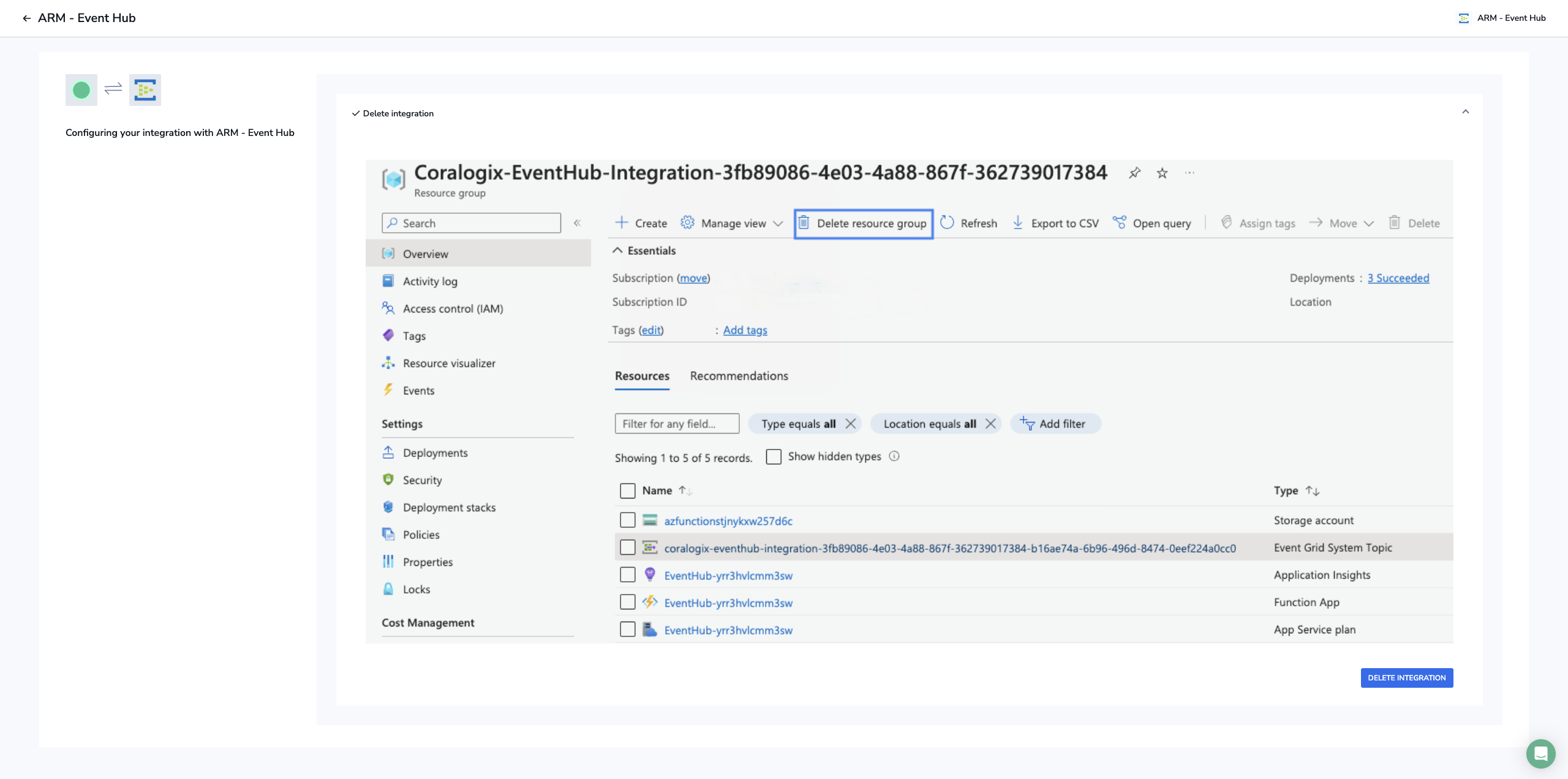Click the Delete trash icon at toolbar end
Image resolution: width=1568 pixels, height=779 pixels.
click(x=1395, y=222)
